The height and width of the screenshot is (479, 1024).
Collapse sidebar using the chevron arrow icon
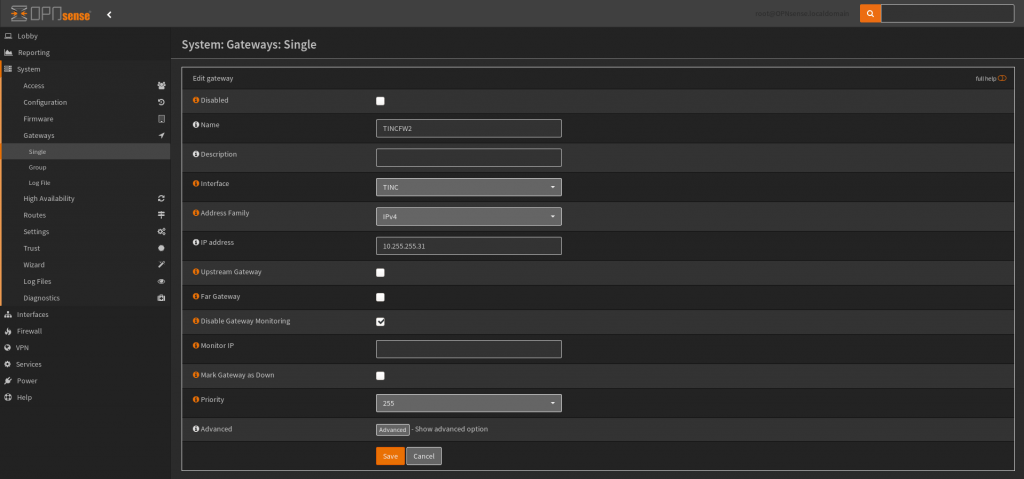click(x=109, y=14)
